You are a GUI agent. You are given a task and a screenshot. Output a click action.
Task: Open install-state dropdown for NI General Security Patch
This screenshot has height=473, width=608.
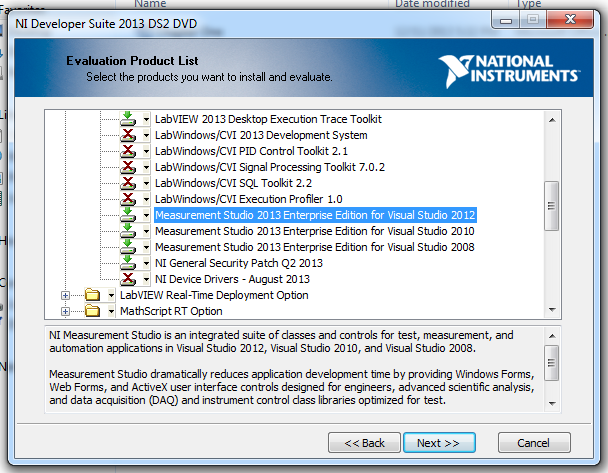146,263
